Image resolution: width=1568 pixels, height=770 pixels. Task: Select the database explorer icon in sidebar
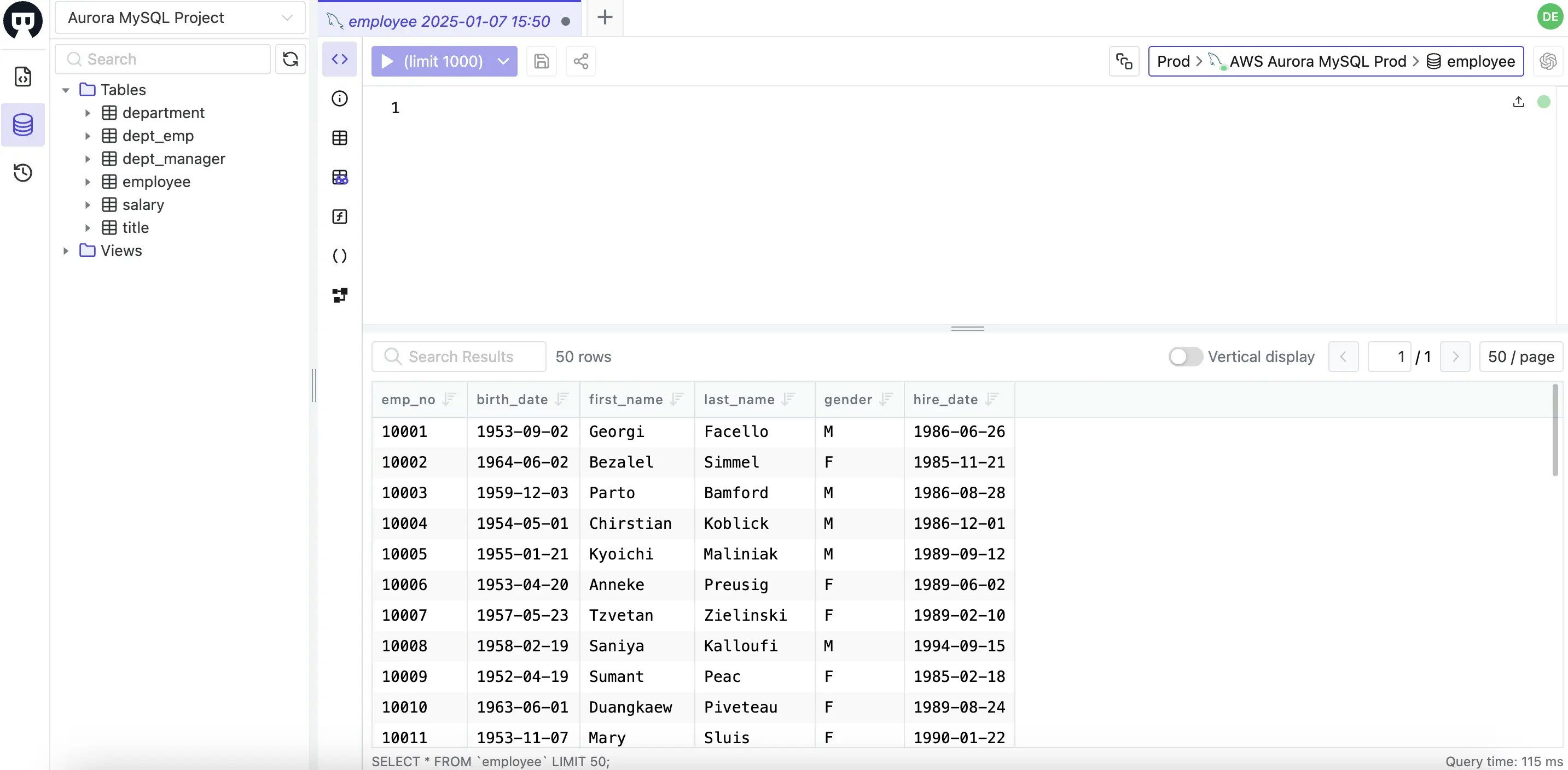[23, 125]
